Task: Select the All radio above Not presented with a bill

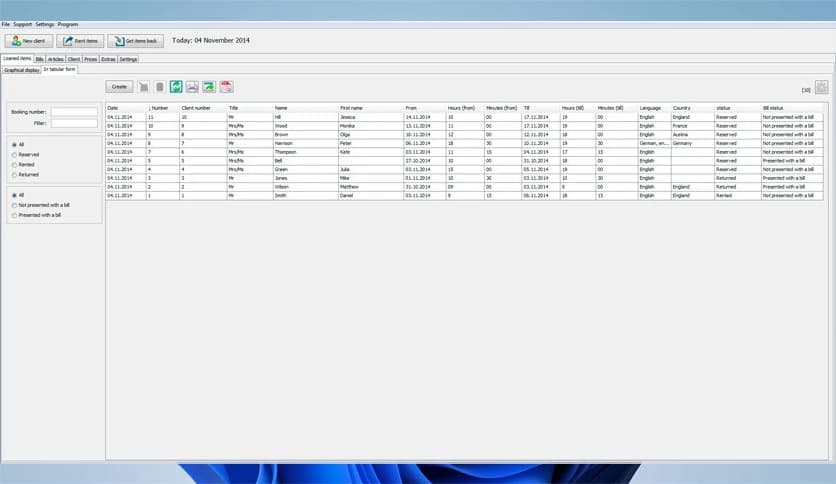Action: pyautogui.click(x=14, y=196)
